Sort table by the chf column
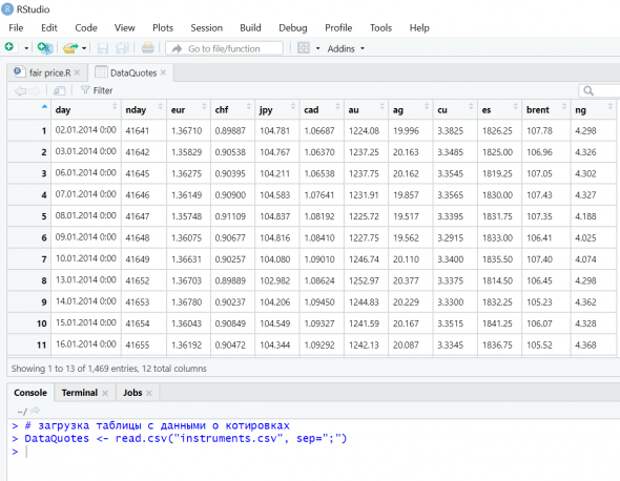Viewport: 620px width, 481px height. pos(232,110)
